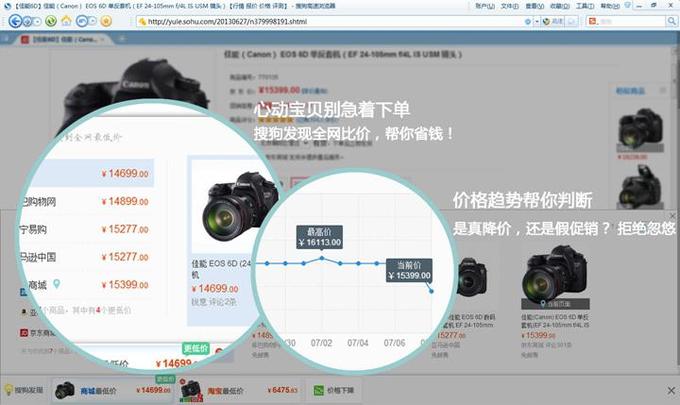This screenshot has width=680, height=405.
Task: Open the 帮助 menu
Action: 610,6
